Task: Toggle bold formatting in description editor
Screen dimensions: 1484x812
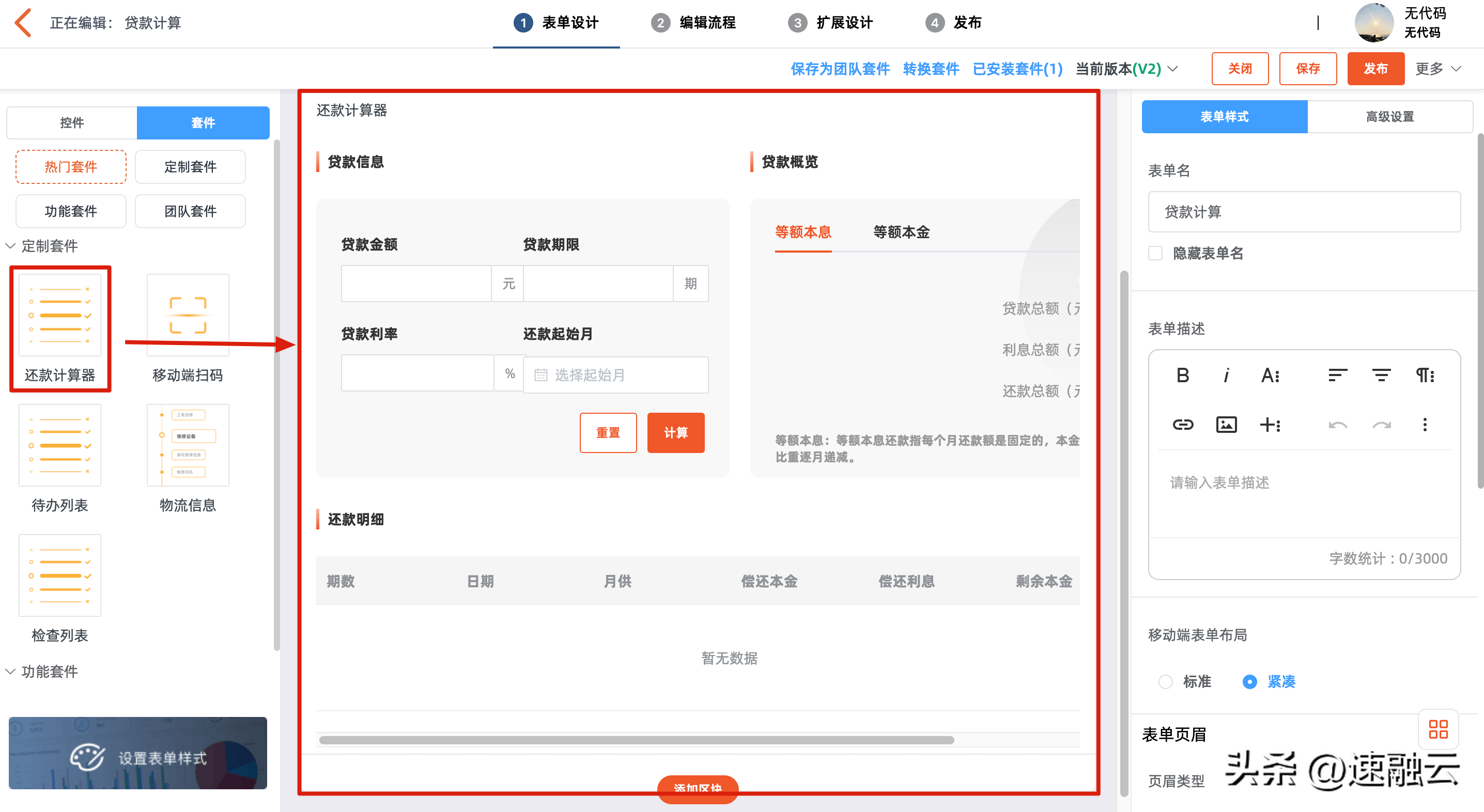Action: (1182, 376)
